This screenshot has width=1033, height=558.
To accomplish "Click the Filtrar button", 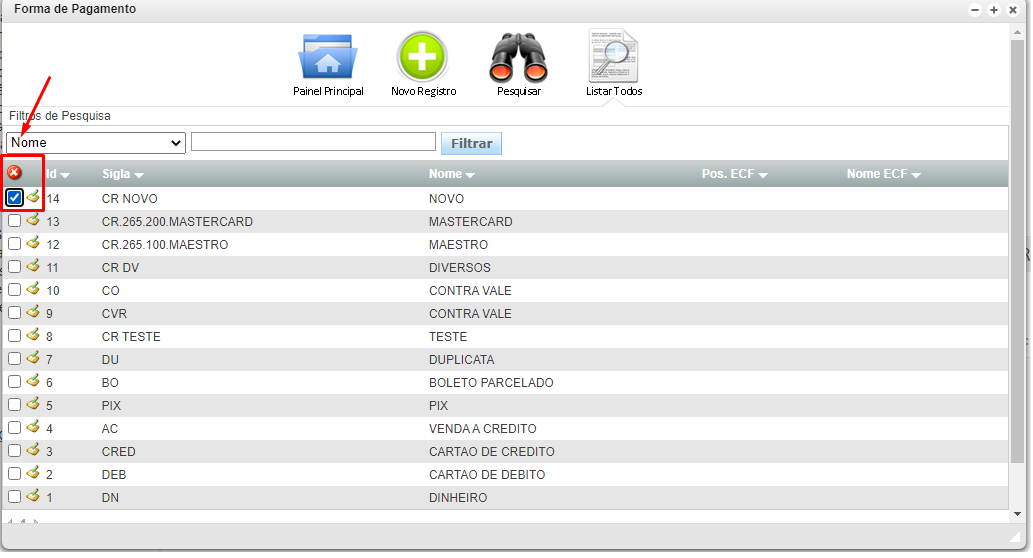I will [471, 144].
